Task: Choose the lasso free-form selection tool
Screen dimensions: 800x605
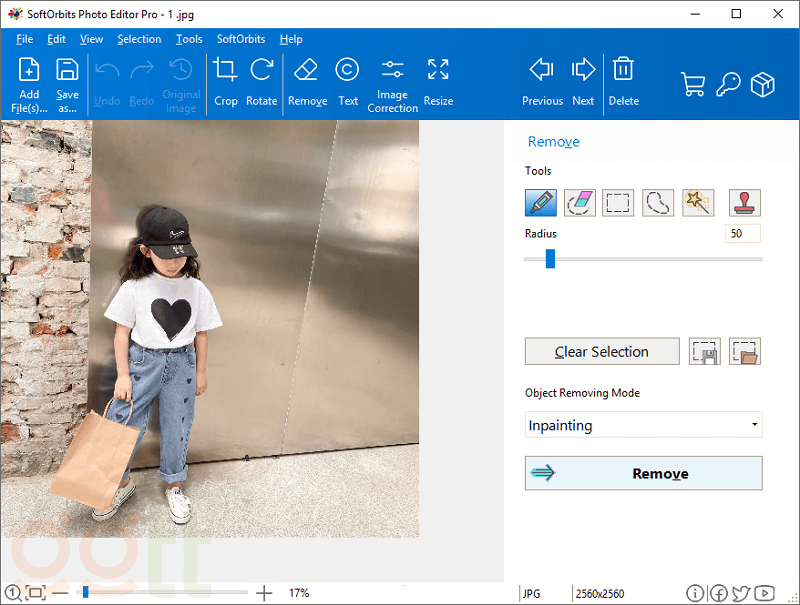Action: [658, 202]
